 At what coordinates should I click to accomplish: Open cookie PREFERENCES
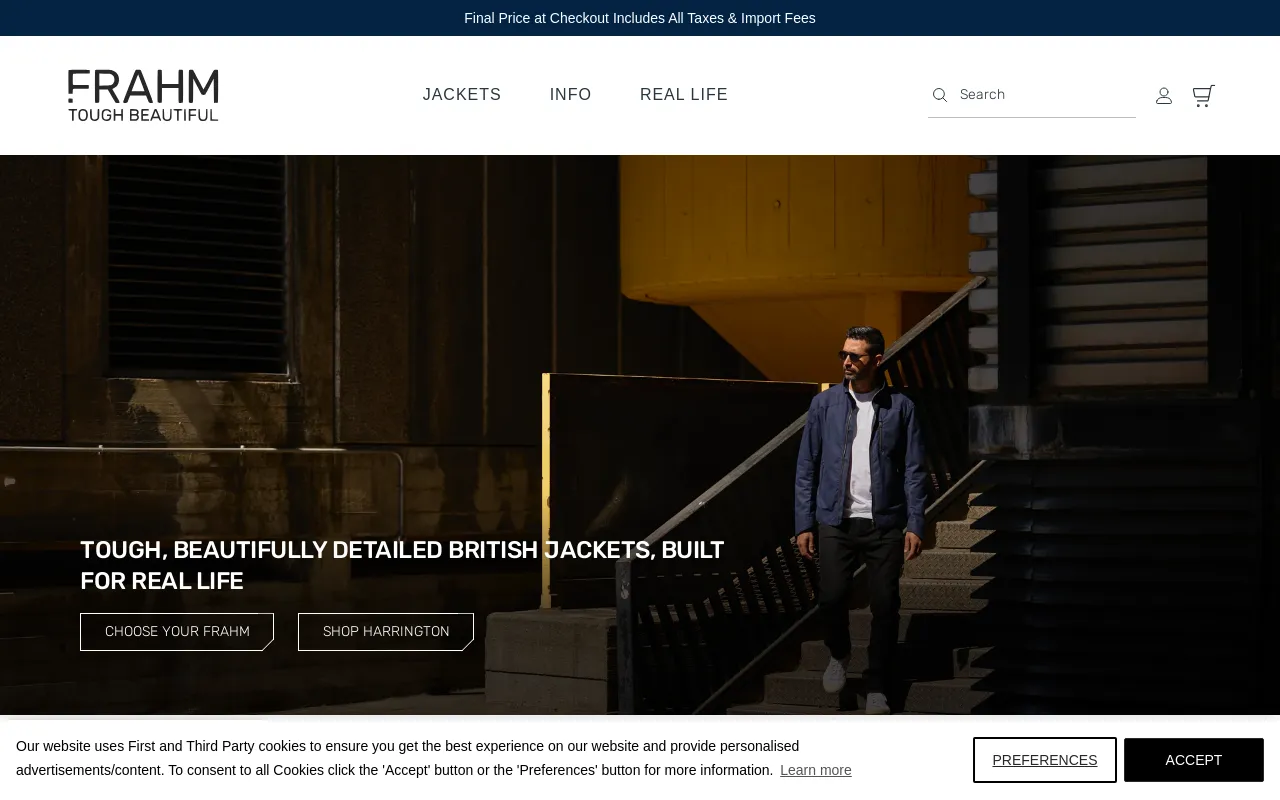[x=1045, y=760]
